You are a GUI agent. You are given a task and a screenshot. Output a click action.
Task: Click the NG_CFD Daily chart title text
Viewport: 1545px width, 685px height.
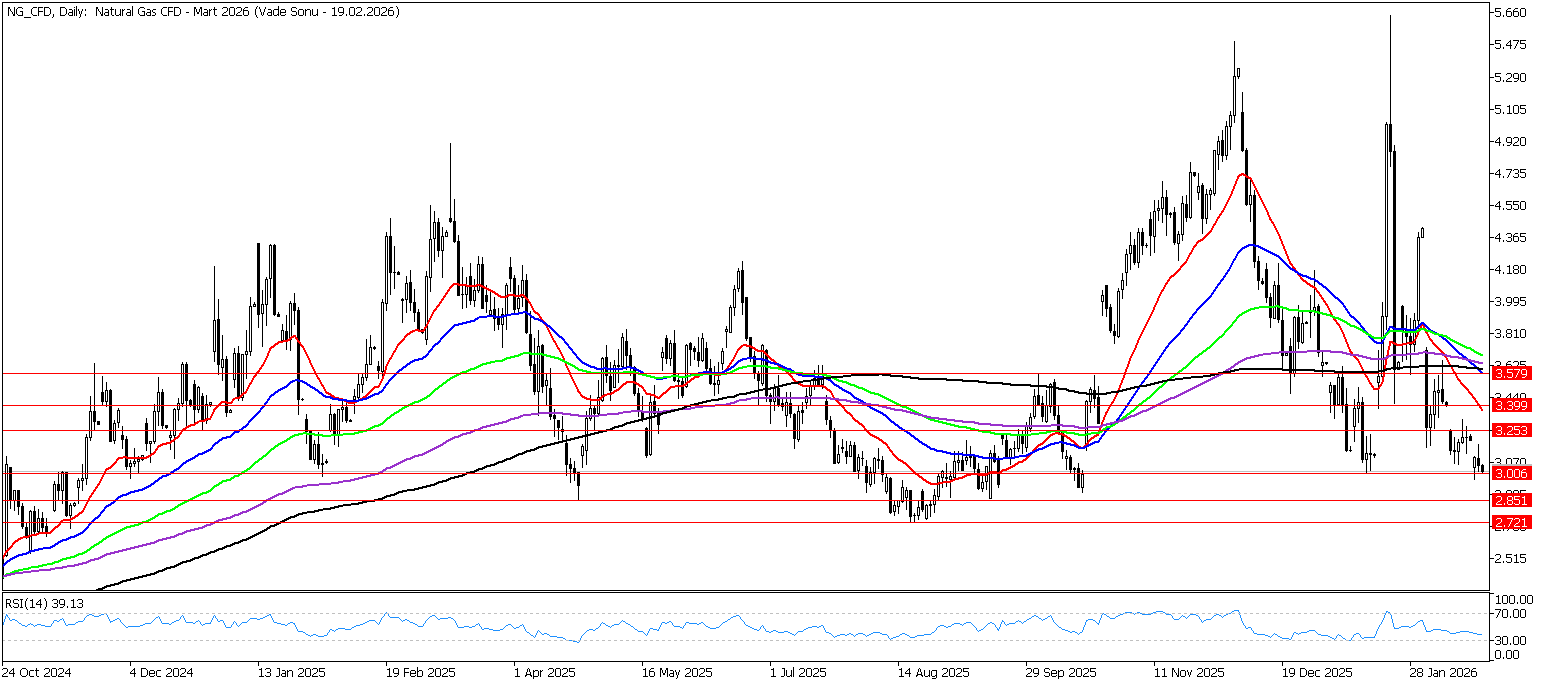click(x=203, y=12)
